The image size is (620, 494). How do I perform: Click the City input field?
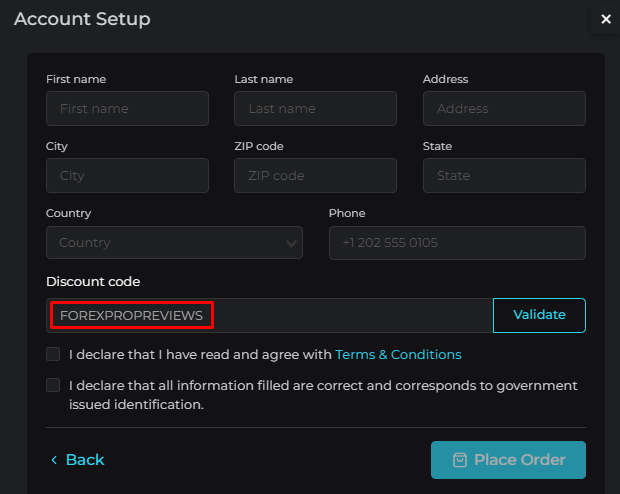[127, 175]
